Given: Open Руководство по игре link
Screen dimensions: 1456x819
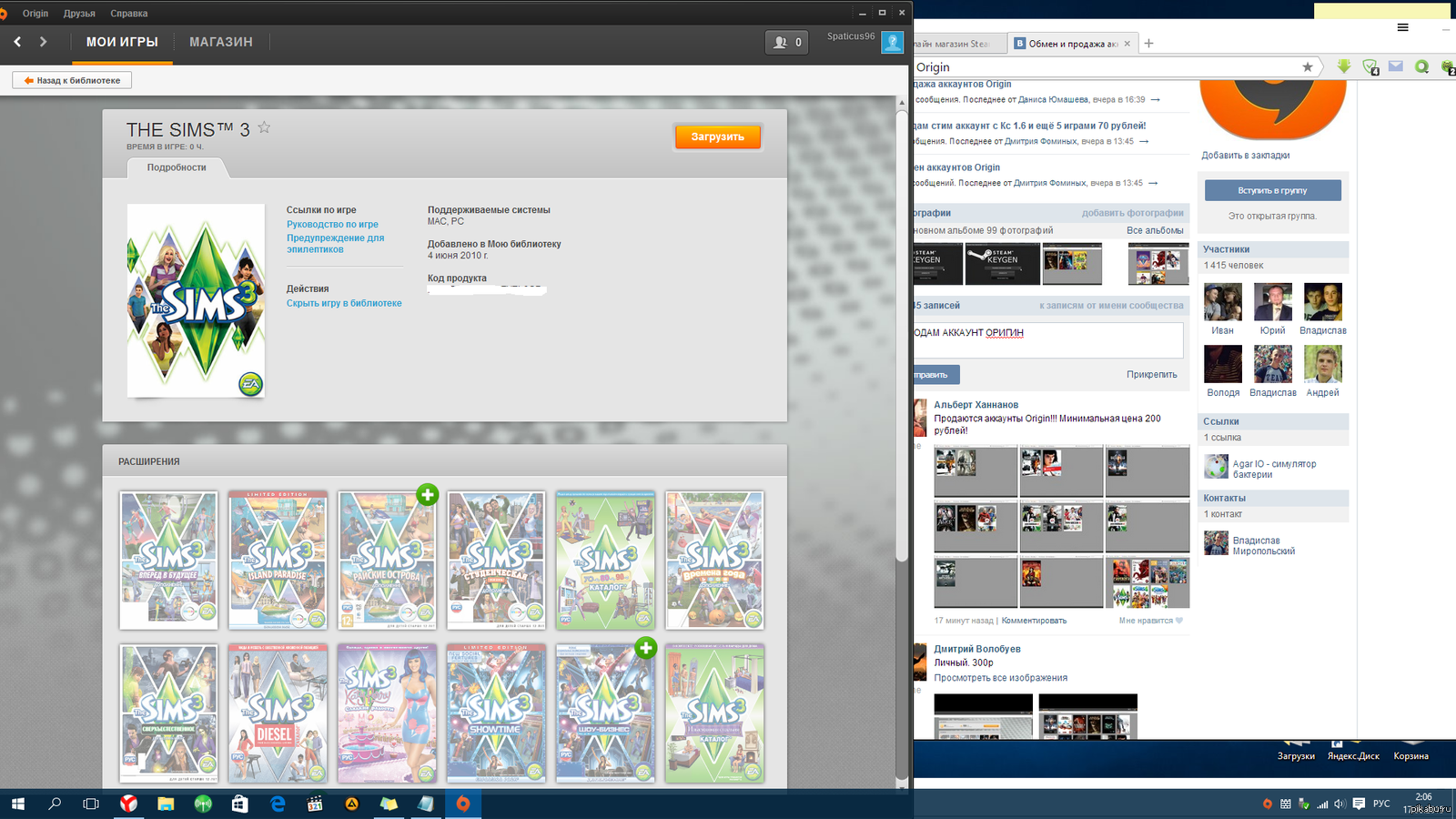Looking at the screenshot, I should 332,224.
